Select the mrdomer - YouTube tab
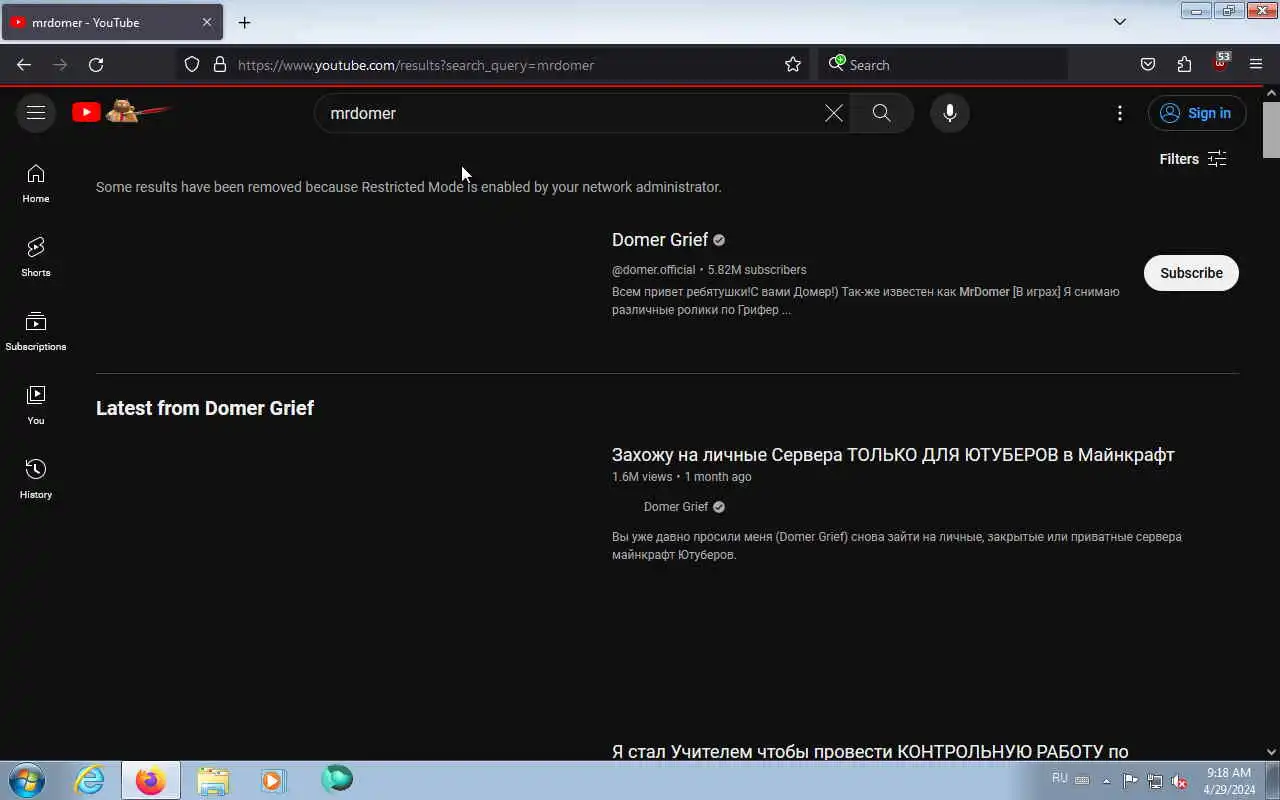 (110, 22)
